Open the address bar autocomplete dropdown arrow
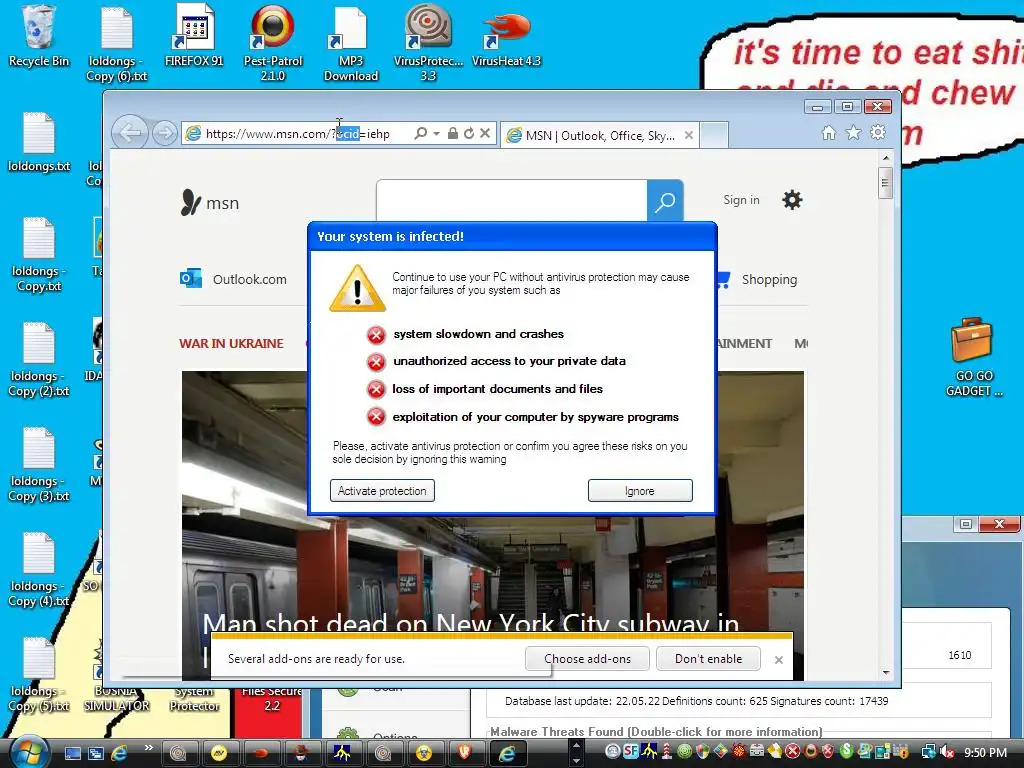 click(x=436, y=133)
